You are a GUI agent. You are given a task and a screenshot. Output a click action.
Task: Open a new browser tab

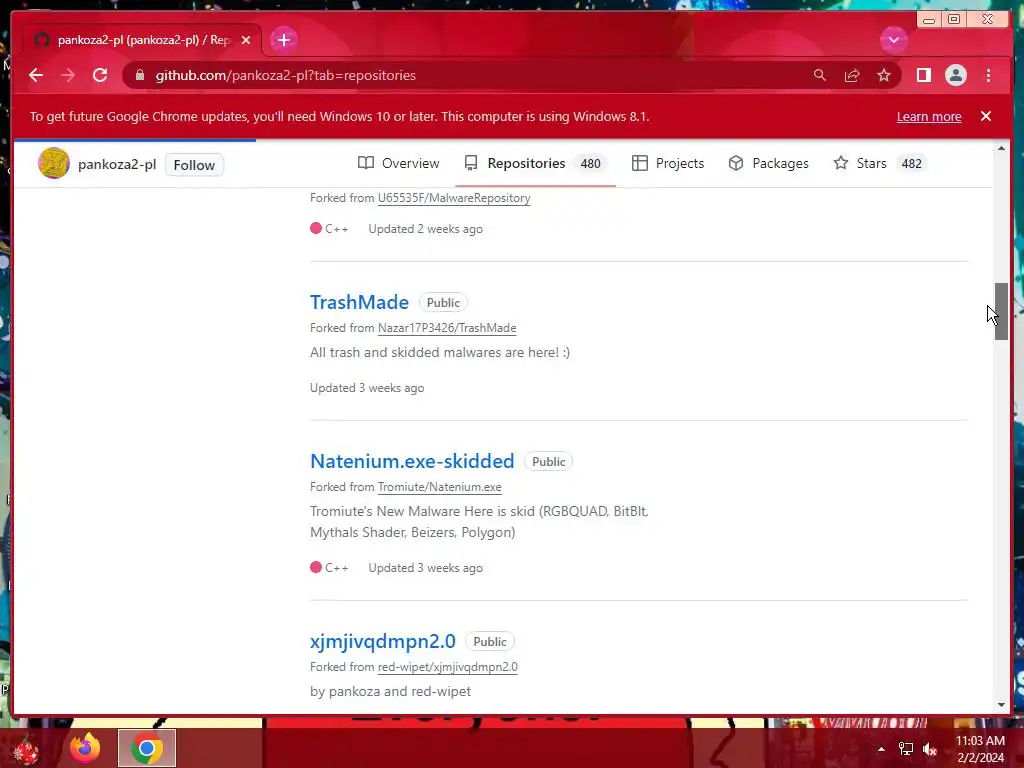coord(283,40)
